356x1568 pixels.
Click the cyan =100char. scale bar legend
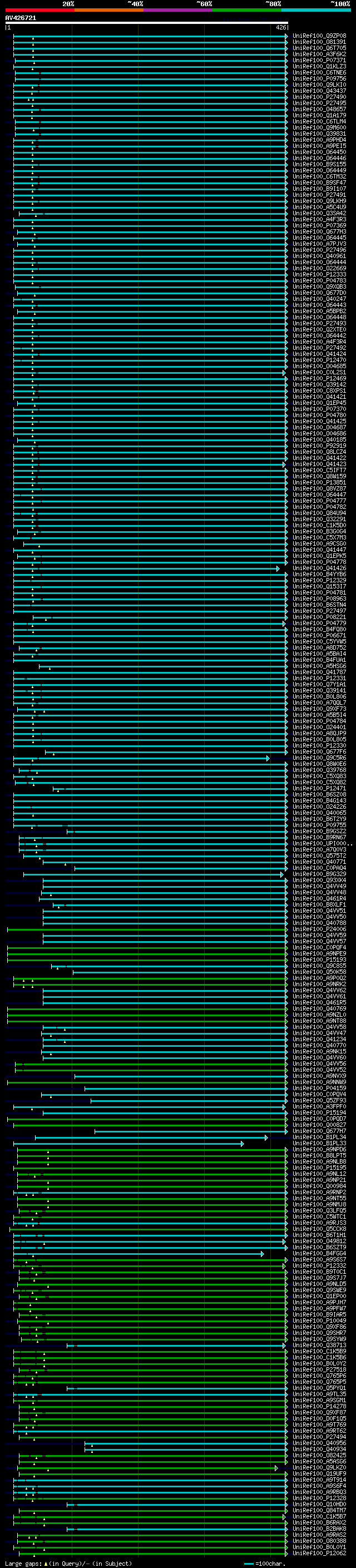click(x=265, y=1564)
